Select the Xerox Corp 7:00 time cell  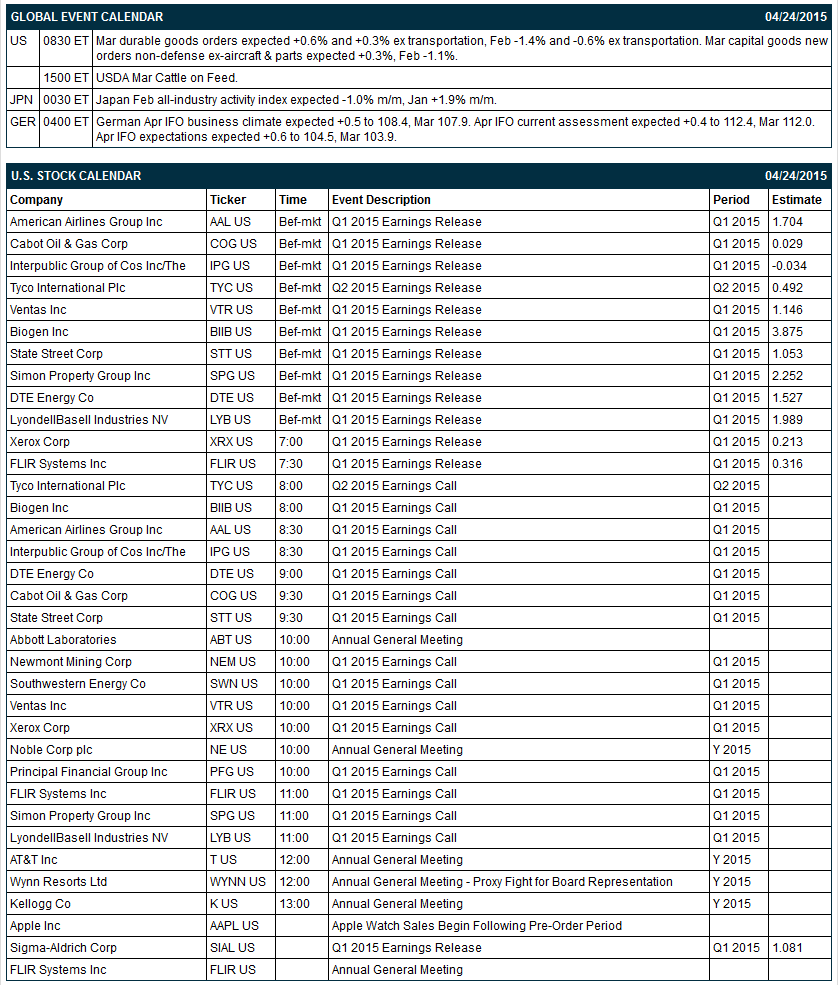point(302,442)
